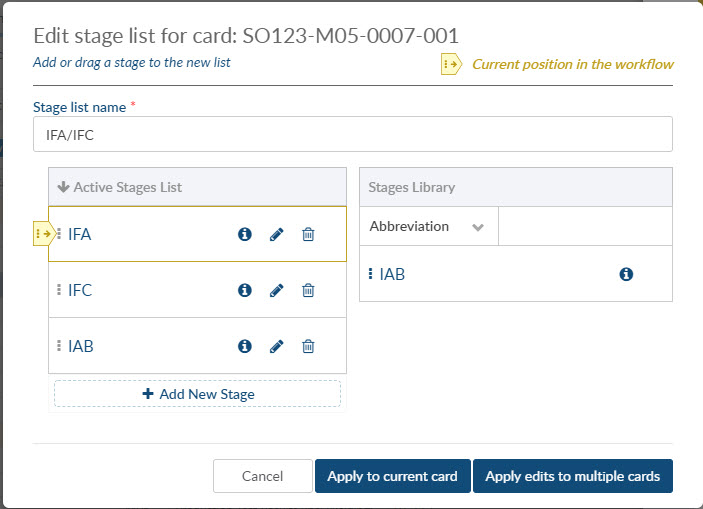Delete the IAB stage via trash icon
This screenshot has width=703, height=509.
pyautogui.click(x=308, y=346)
